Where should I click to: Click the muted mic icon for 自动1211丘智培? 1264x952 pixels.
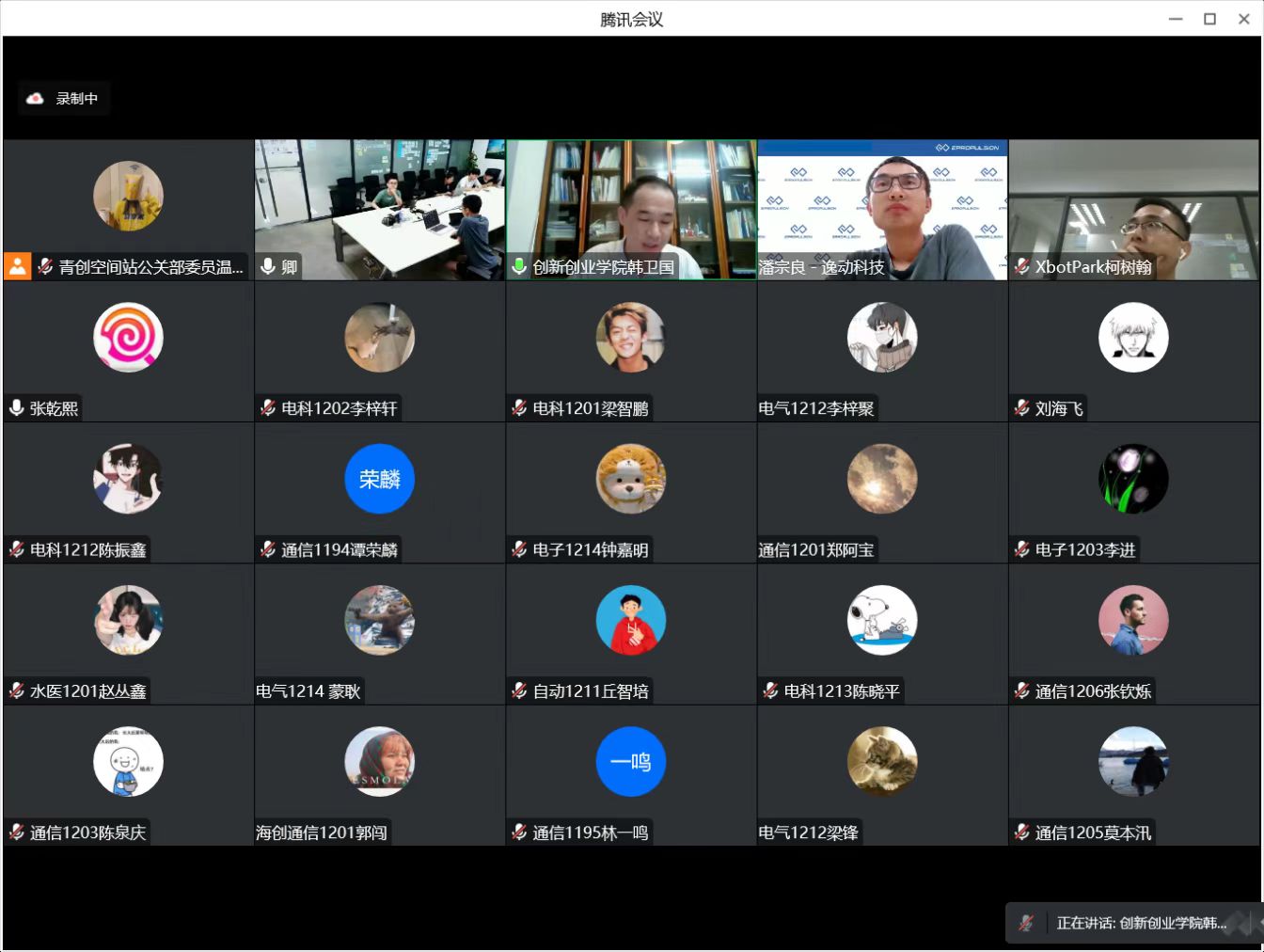click(x=518, y=690)
